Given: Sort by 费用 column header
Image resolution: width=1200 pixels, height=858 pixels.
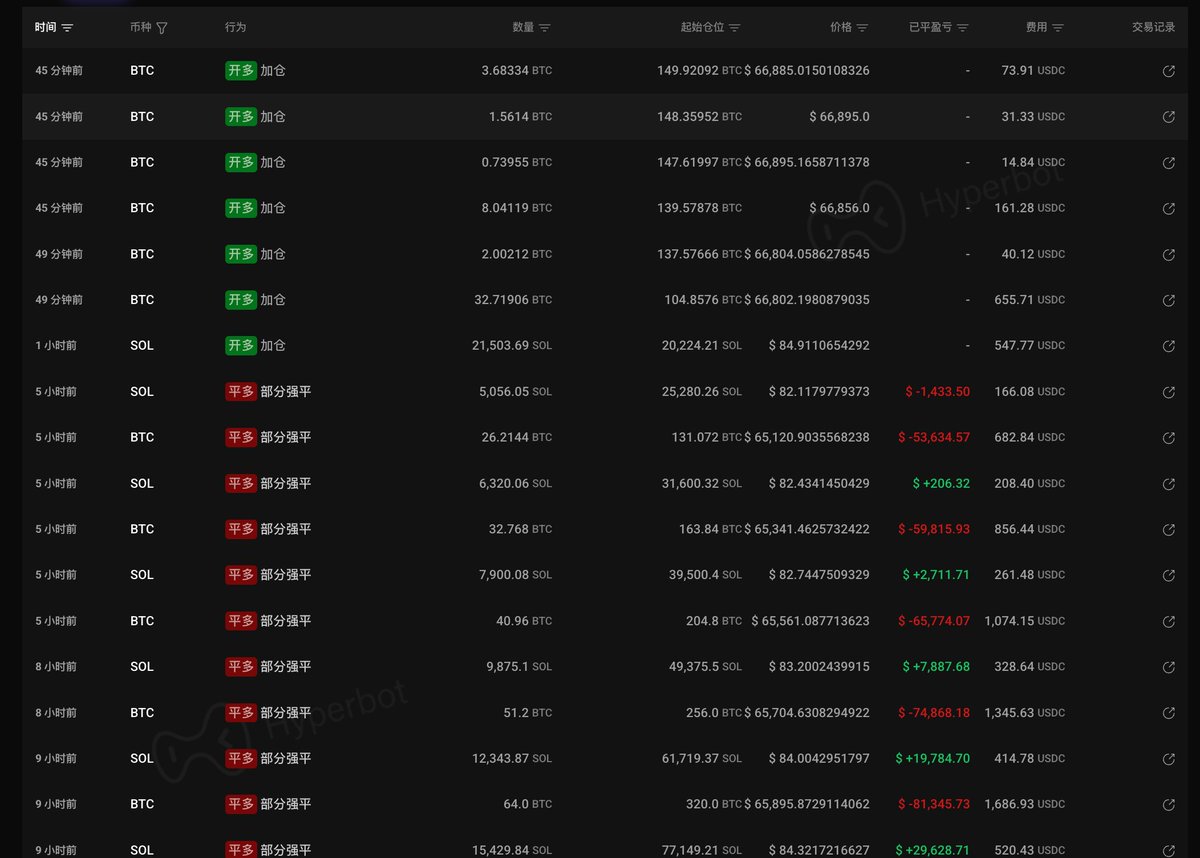Looking at the screenshot, I should [x=1058, y=28].
